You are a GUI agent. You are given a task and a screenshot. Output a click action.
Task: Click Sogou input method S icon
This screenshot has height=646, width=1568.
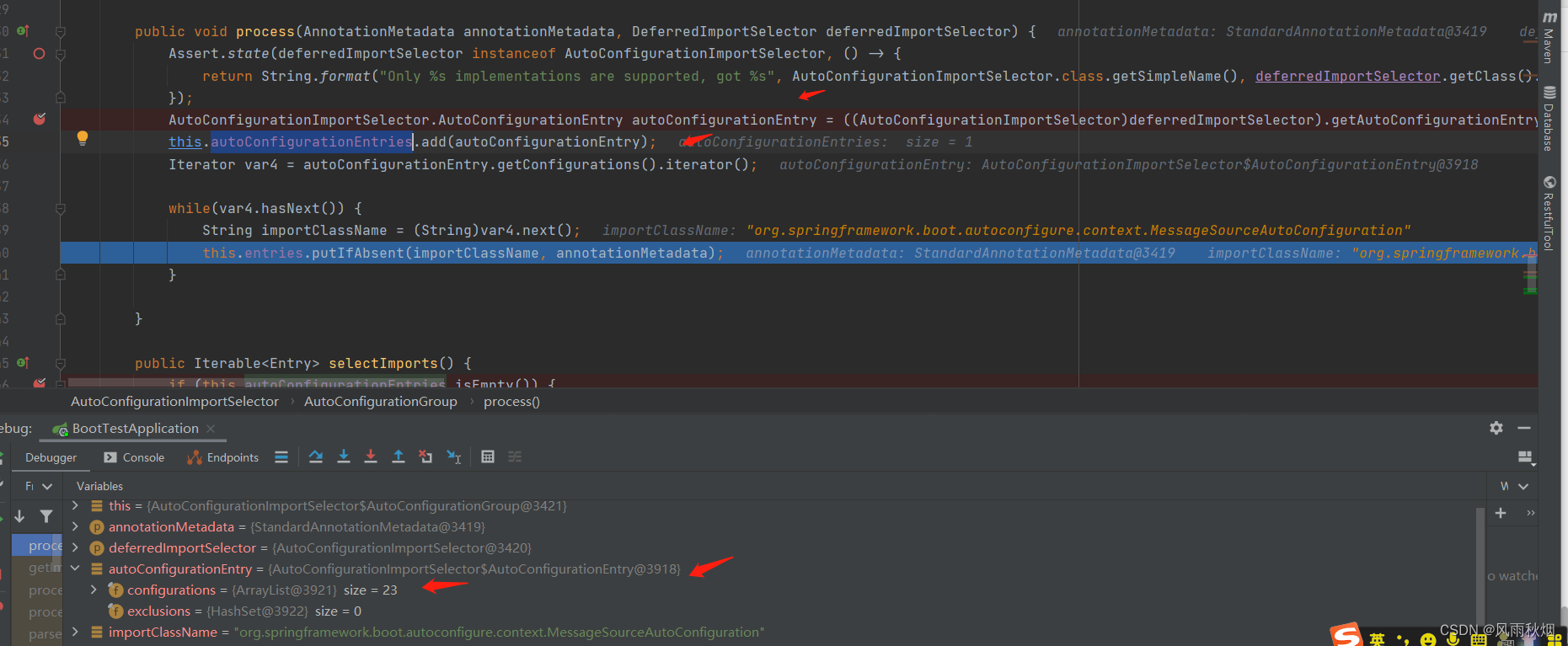pyautogui.click(x=1346, y=636)
